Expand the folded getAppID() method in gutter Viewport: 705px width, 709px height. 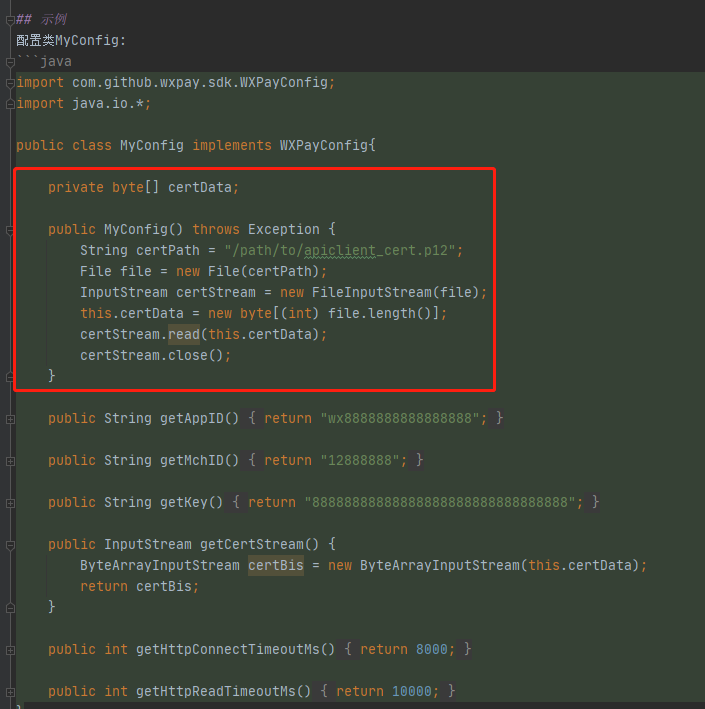[10, 419]
